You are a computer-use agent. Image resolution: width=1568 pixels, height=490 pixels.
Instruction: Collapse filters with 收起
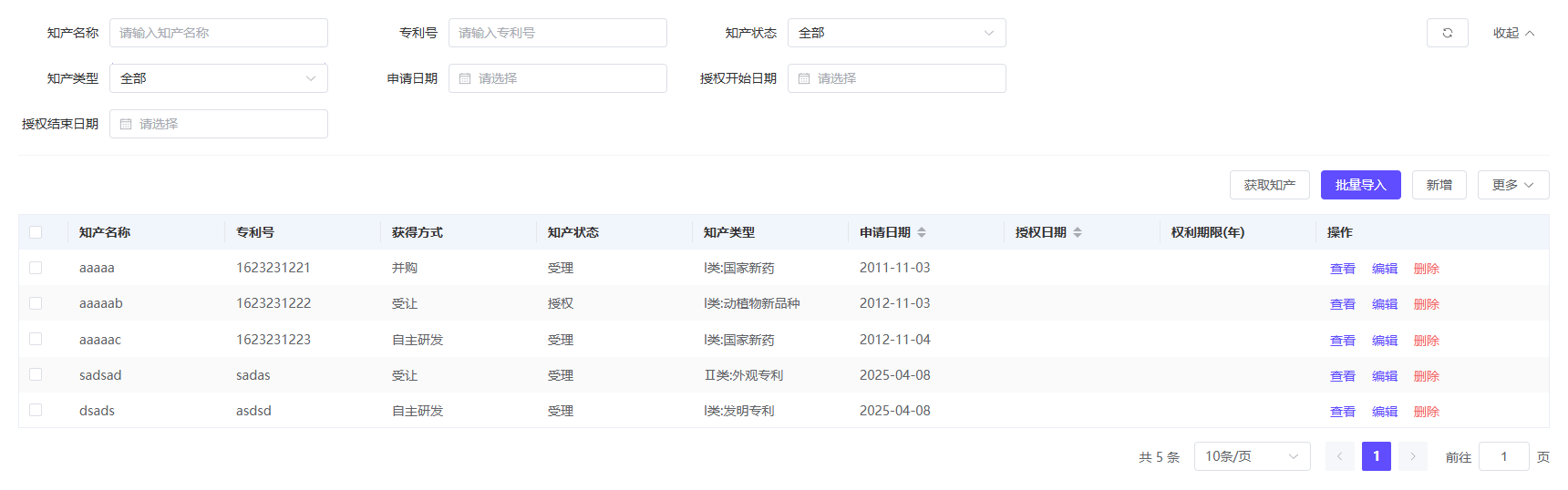[x=1513, y=33]
